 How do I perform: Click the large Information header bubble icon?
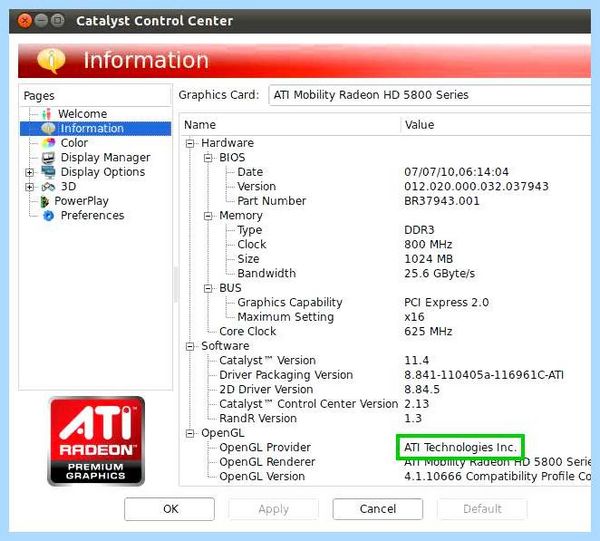click(x=51, y=60)
